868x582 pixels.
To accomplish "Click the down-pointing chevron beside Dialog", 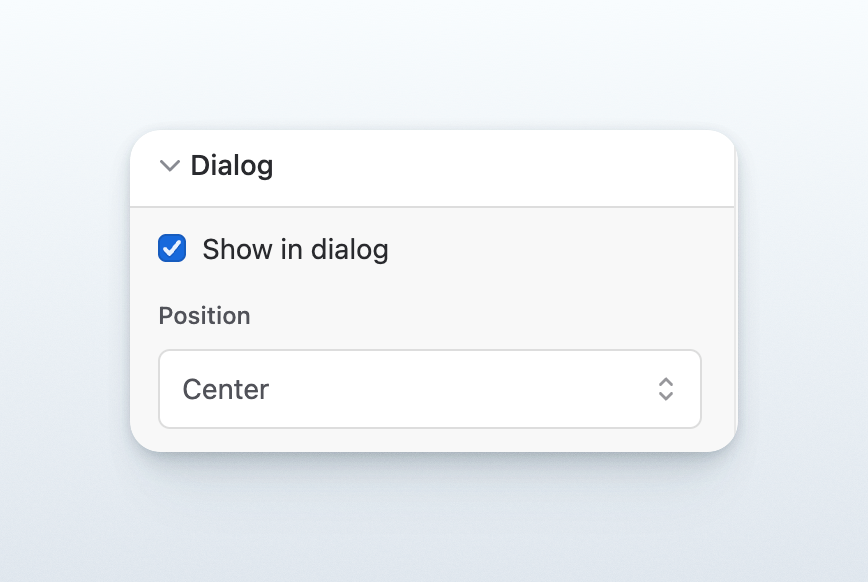I will coord(169,166).
